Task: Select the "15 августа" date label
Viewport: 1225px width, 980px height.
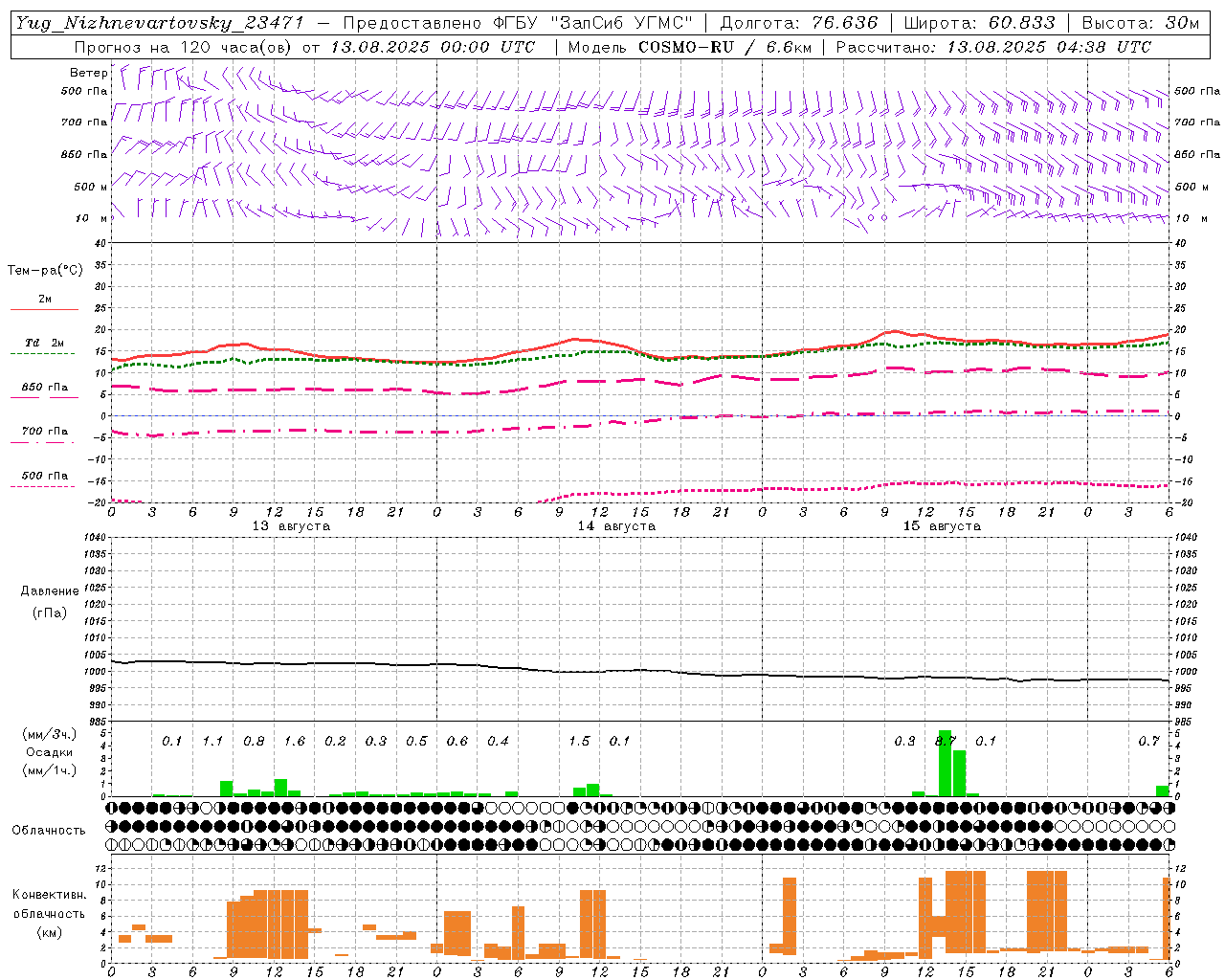Action: 942,526
